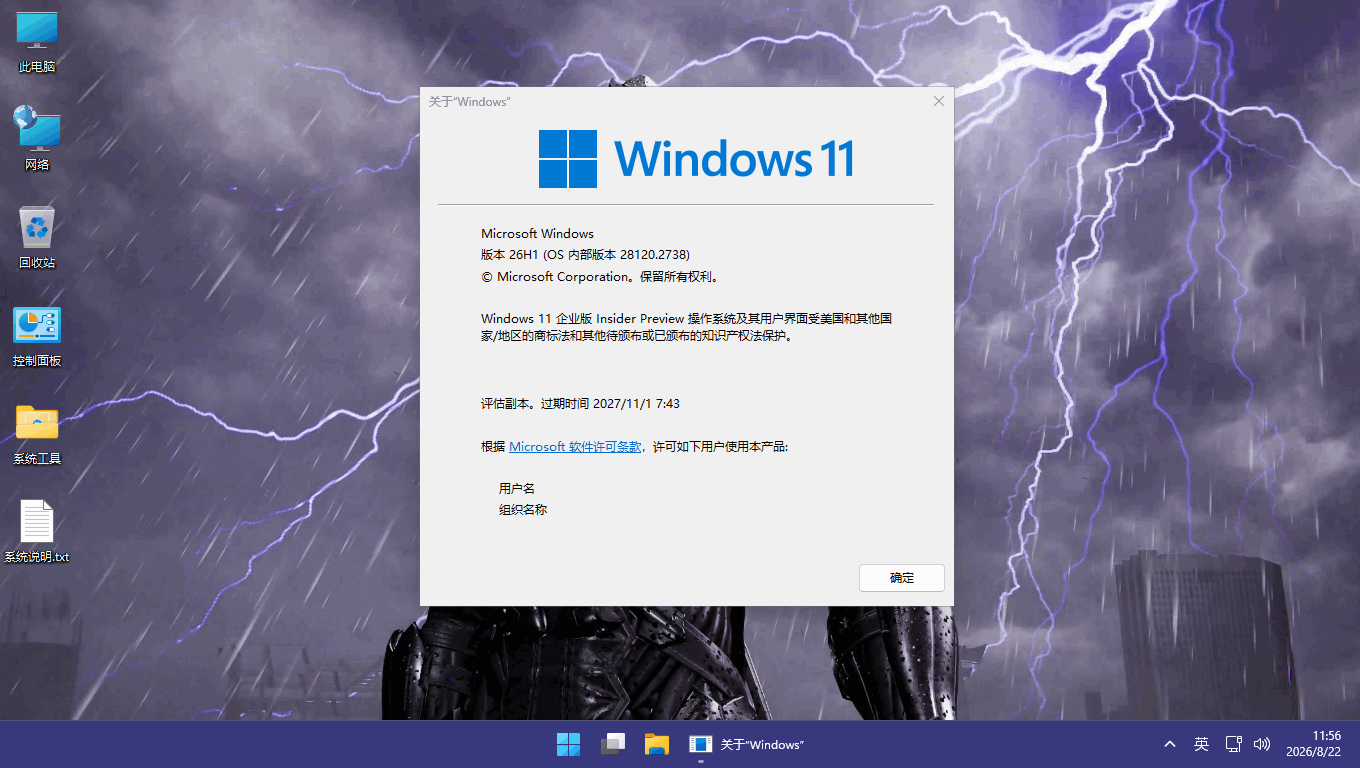Expand the hidden system tray icons chevron

tap(1170, 744)
